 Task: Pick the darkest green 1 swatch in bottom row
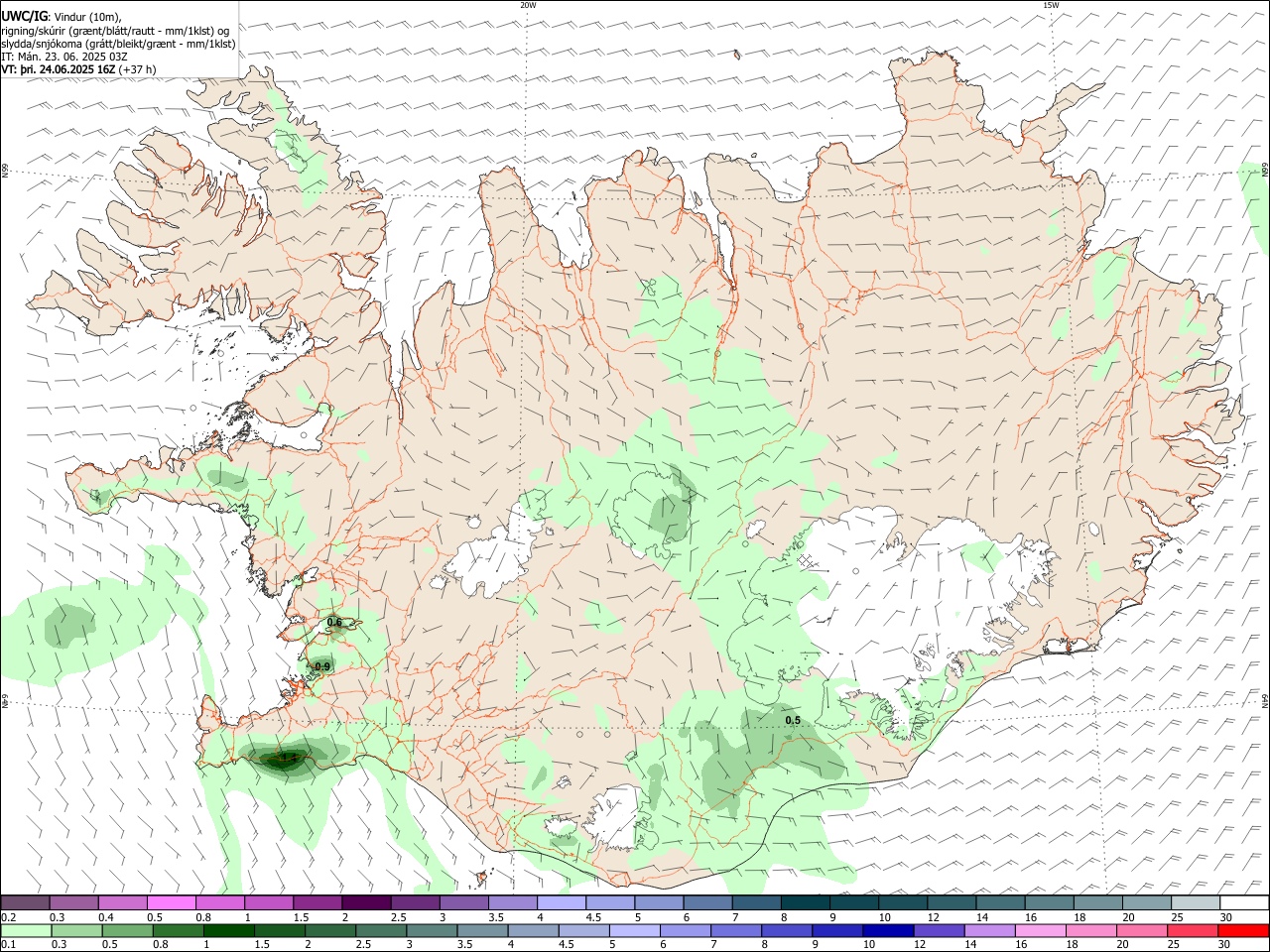[x=229, y=930]
